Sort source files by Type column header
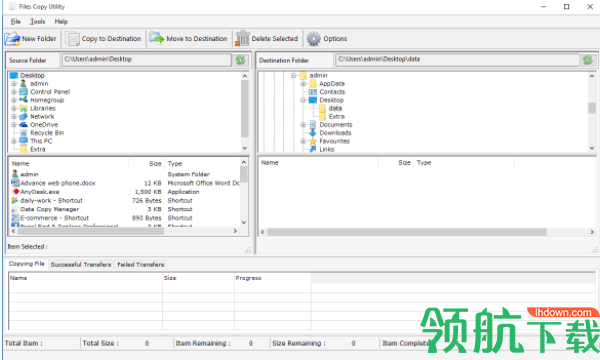The width and height of the screenshot is (600, 360). 202,163
